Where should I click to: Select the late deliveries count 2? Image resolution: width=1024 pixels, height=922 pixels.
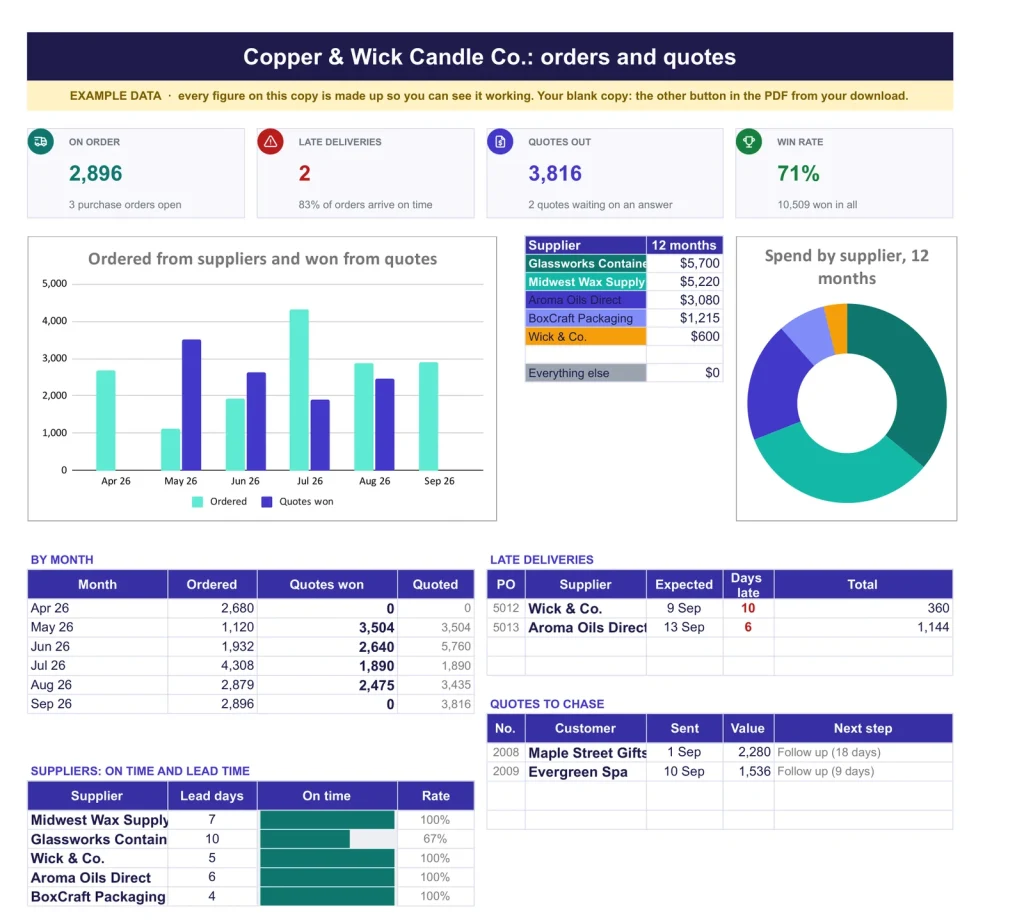tap(304, 173)
